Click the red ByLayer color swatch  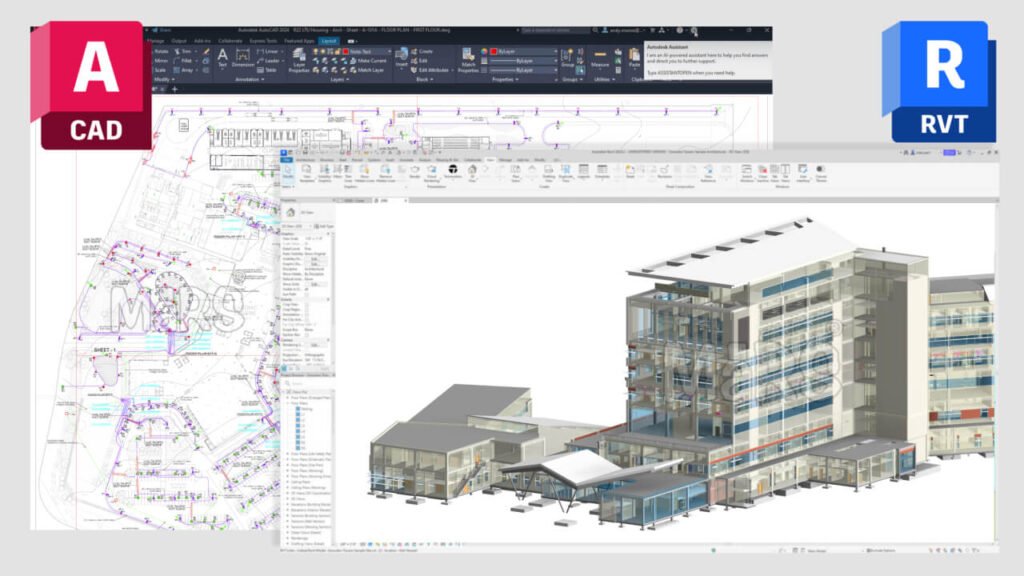pyautogui.click(x=492, y=50)
